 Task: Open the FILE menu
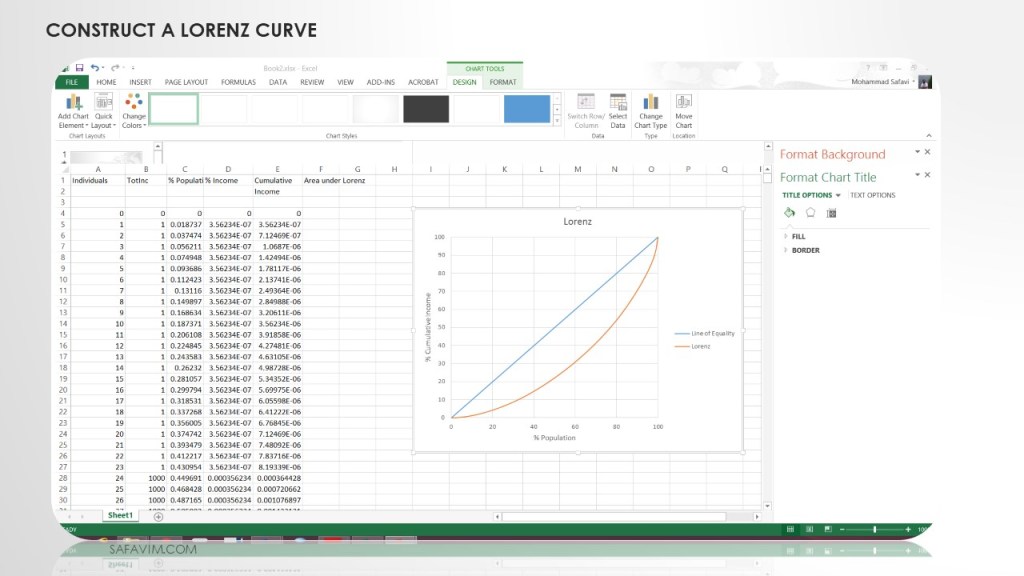pyautogui.click(x=71, y=82)
